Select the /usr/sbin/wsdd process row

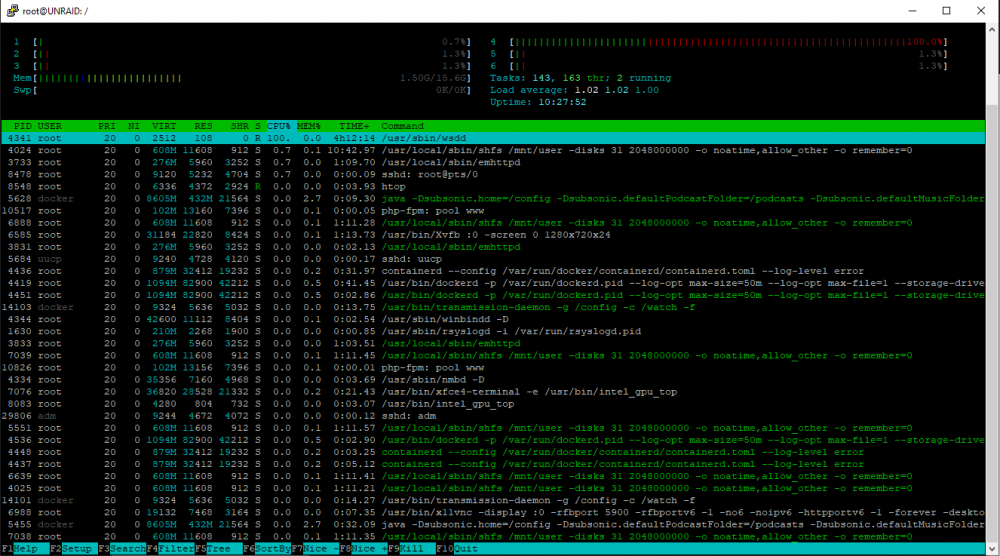pos(493,138)
